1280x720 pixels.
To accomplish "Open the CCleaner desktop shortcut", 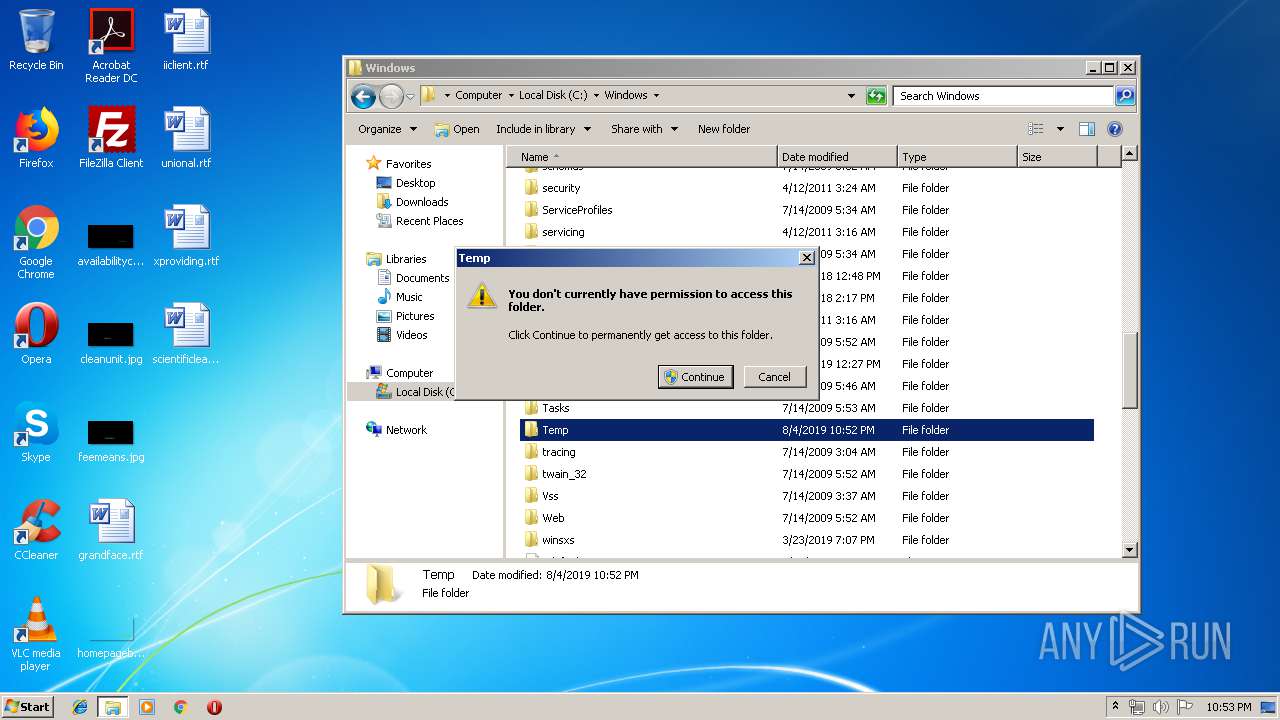I will pos(36,530).
